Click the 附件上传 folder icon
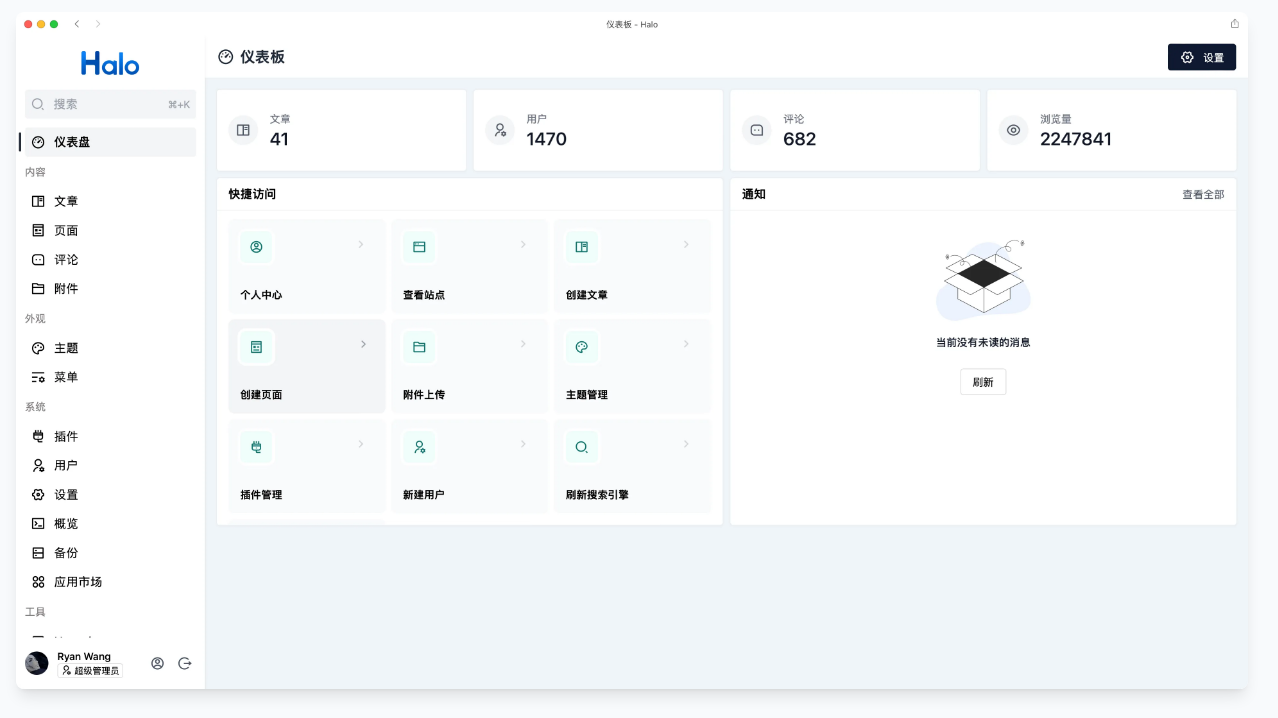 (419, 347)
